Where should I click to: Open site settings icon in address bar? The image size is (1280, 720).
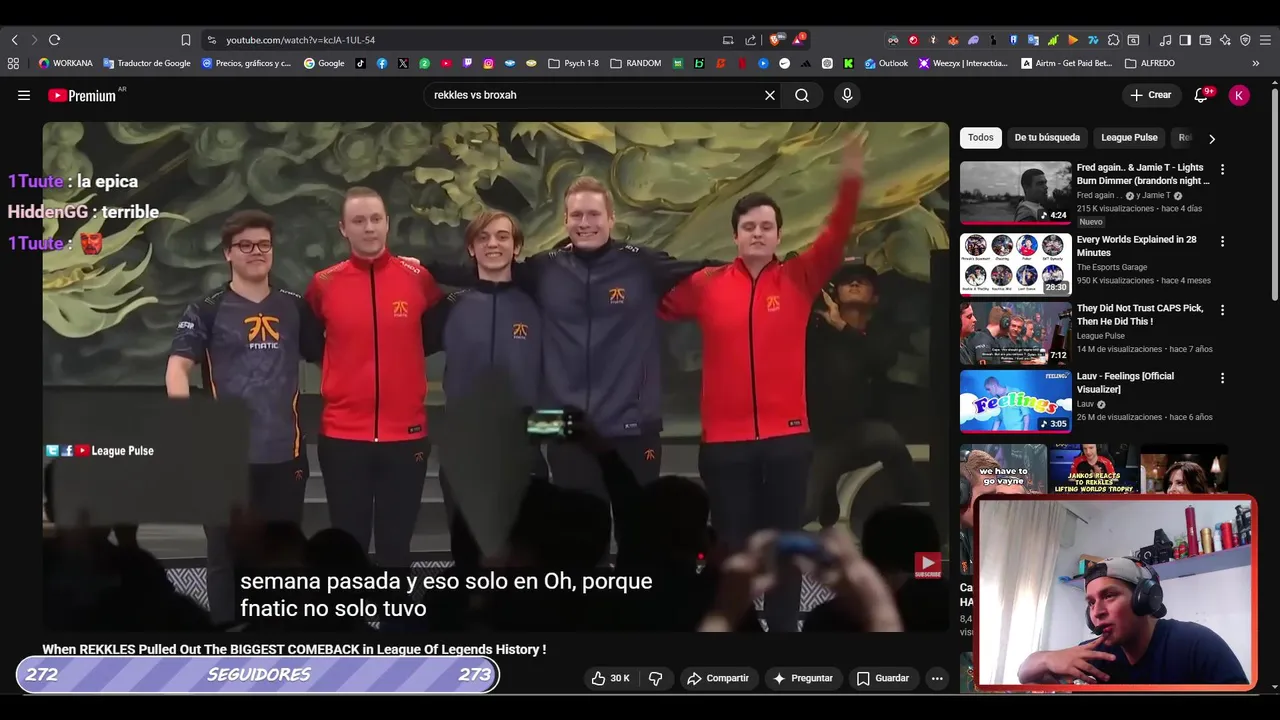(x=211, y=40)
